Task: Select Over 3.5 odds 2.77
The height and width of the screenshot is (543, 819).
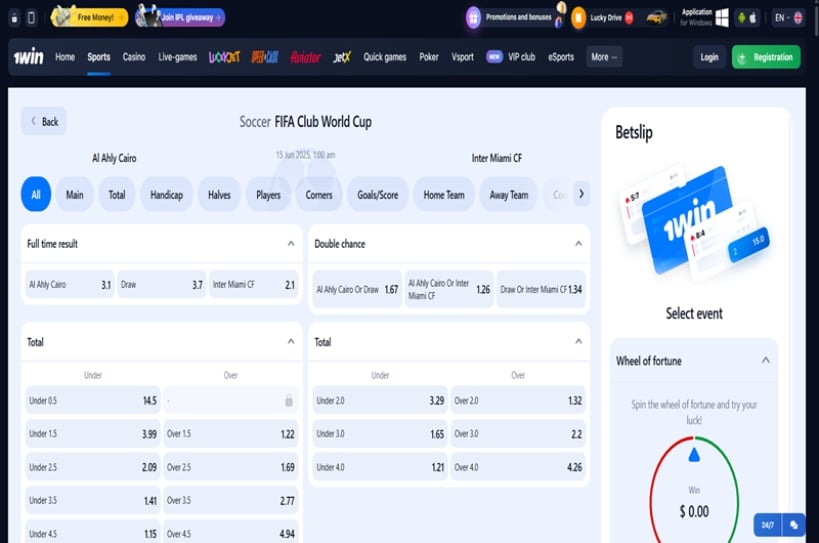Action: 230,501
